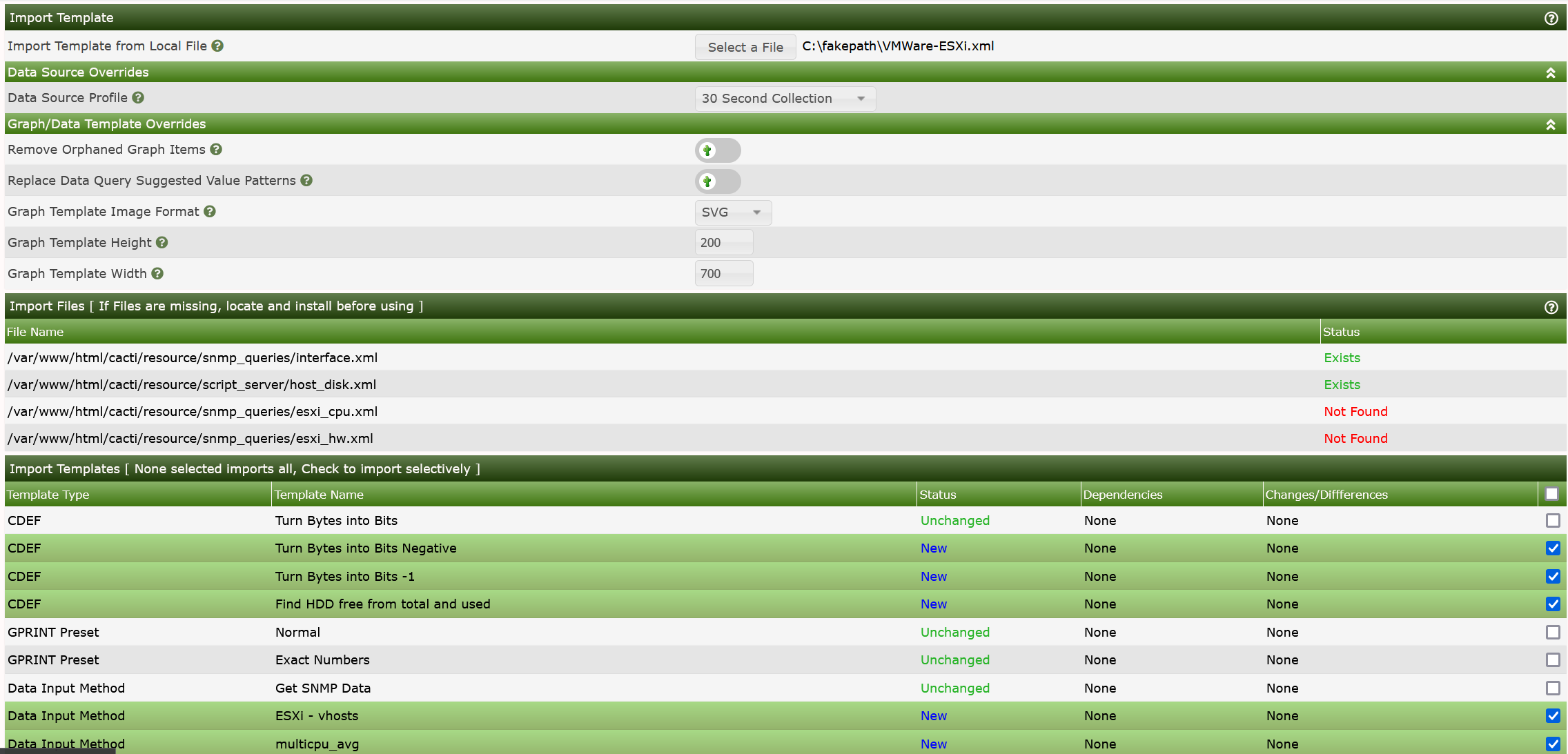Click the cactus knob on the Remove Orphaned toggle
Image resolution: width=1568 pixels, height=754 pixels.
(707, 150)
